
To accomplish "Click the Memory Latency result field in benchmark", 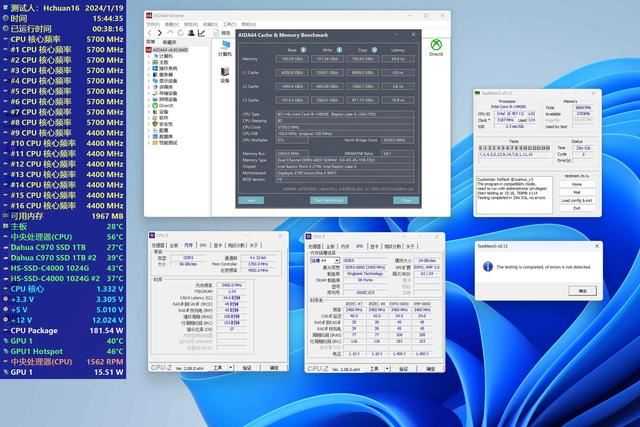I will [x=398, y=59].
